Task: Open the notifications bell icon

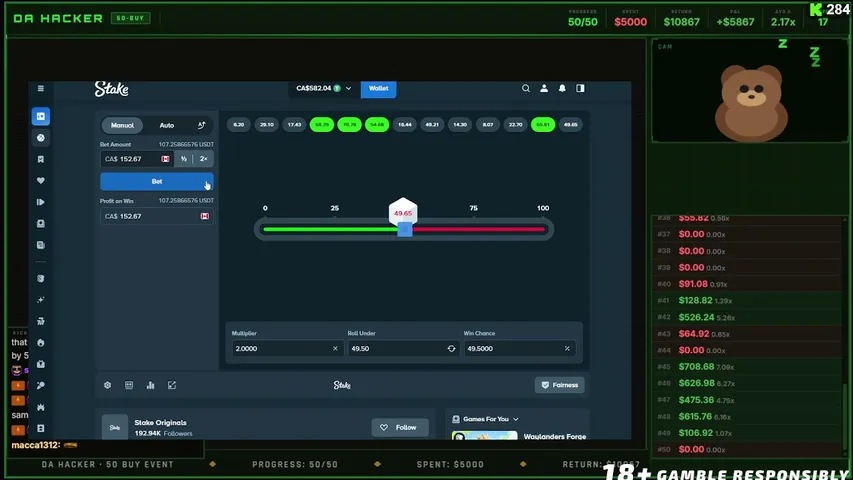Action: coord(562,88)
